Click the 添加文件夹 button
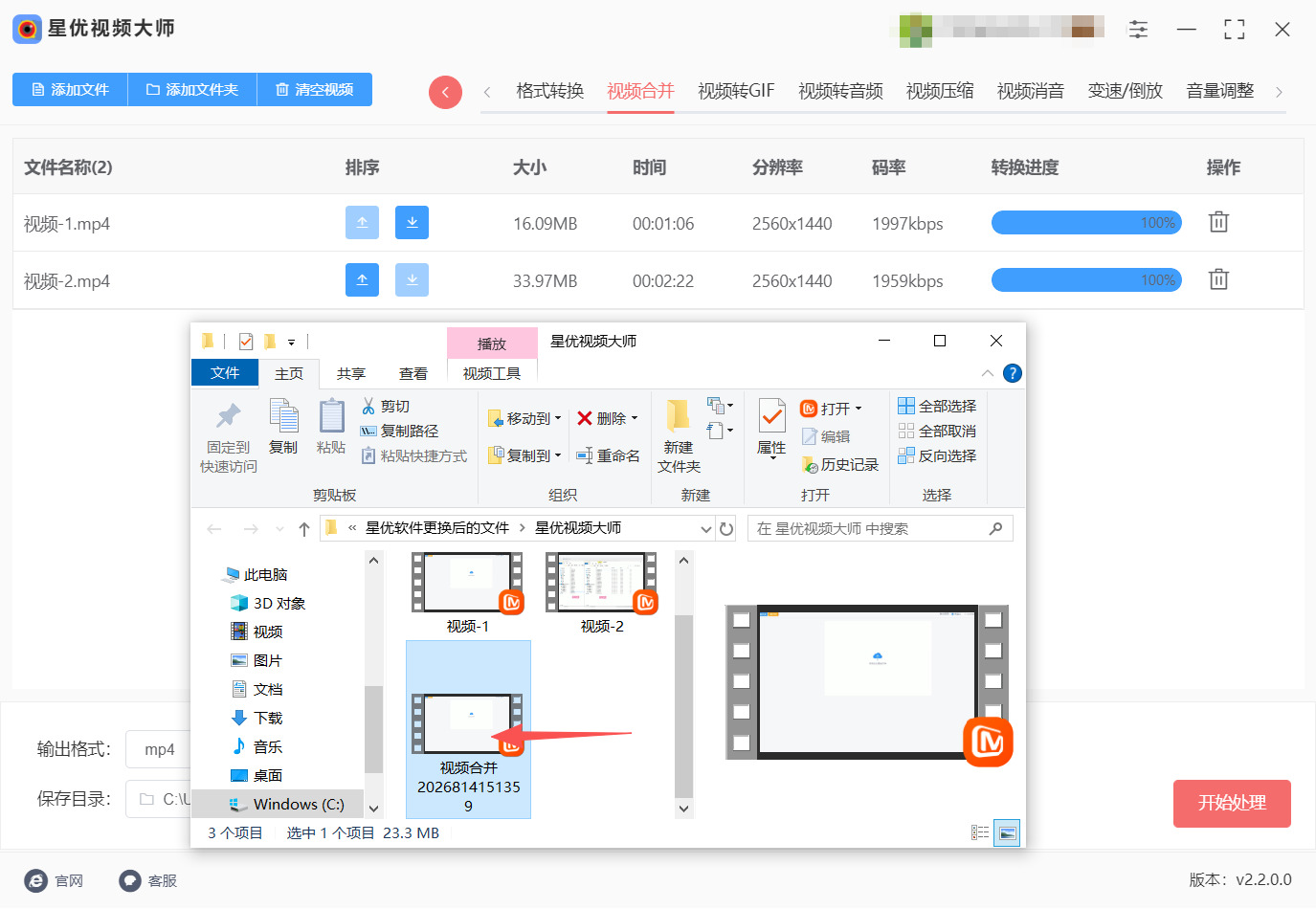 (x=192, y=90)
